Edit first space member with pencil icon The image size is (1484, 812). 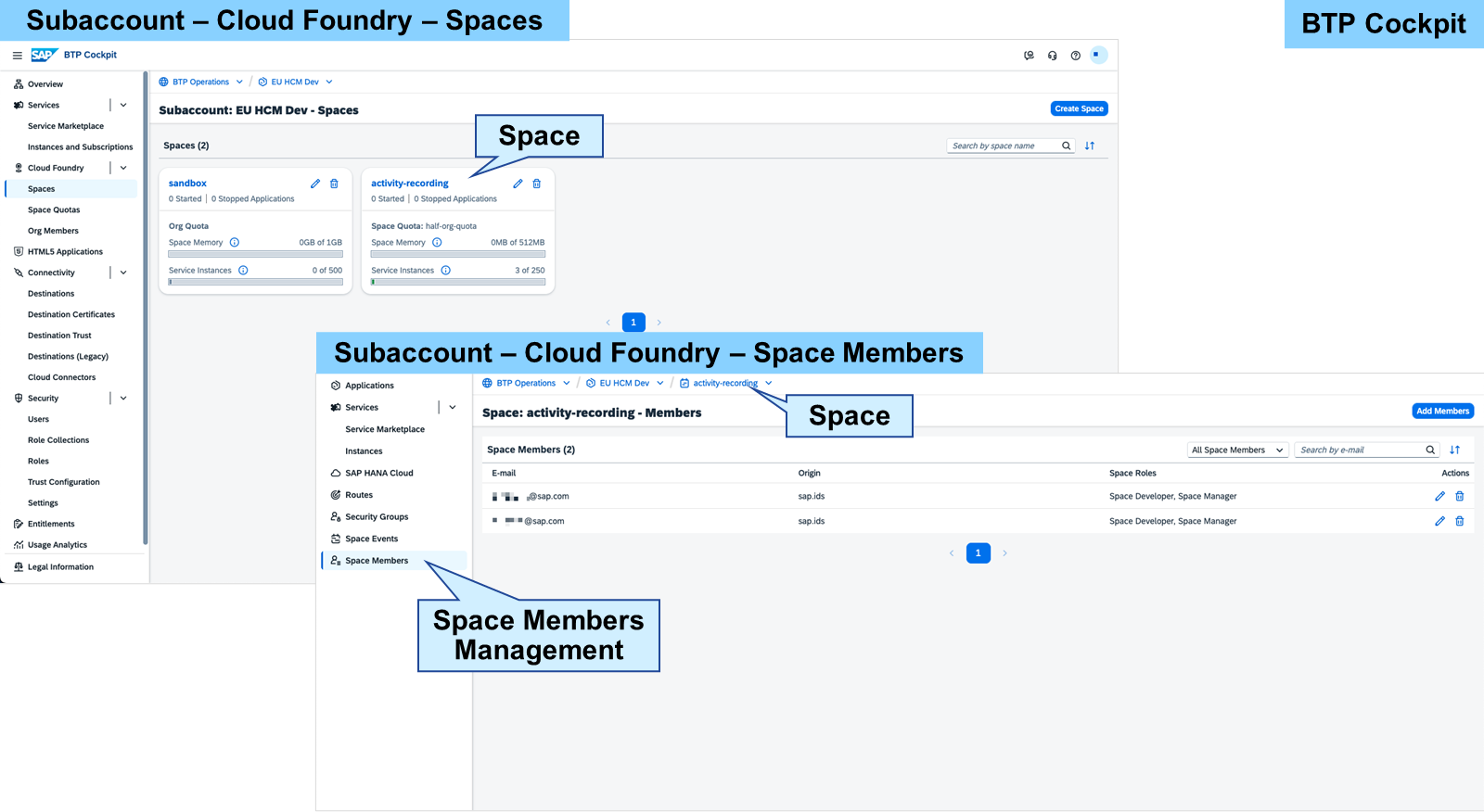pos(1439,496)
